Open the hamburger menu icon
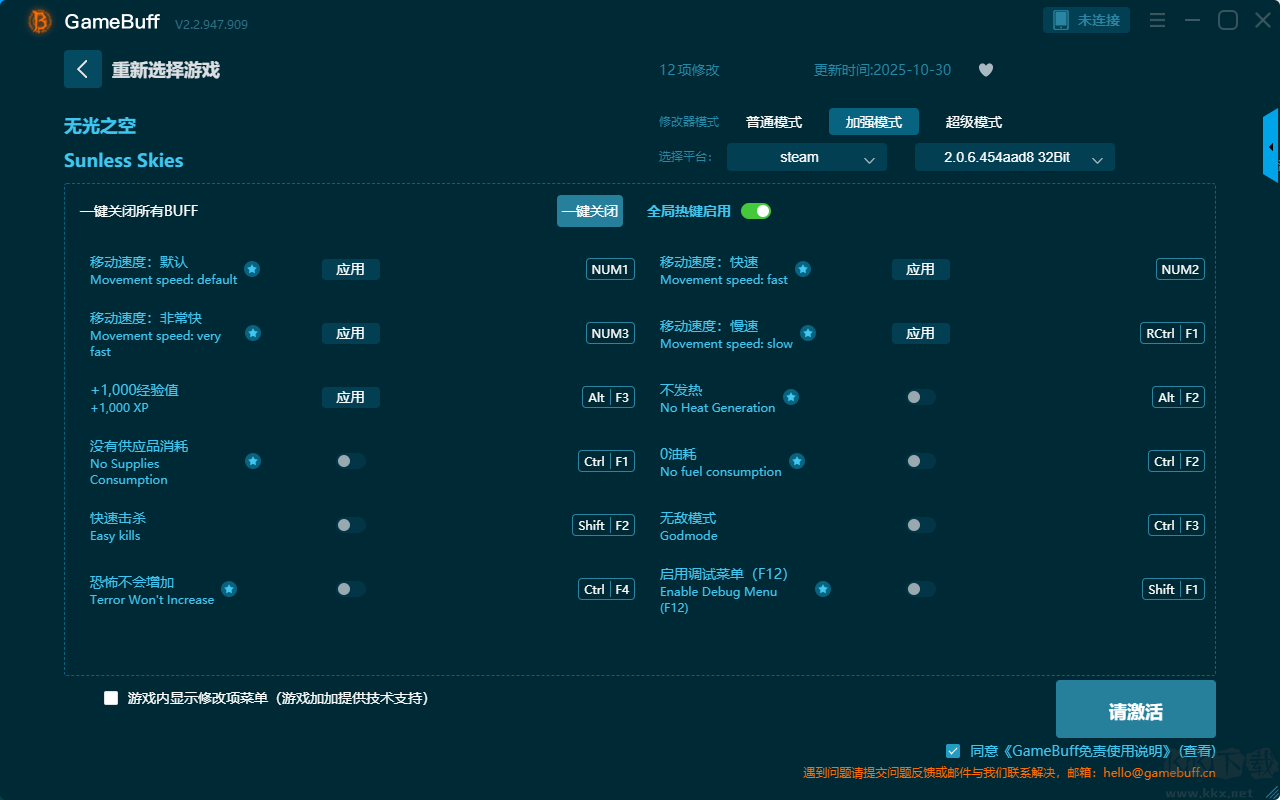Viewport: 1280px width, 800px height. 1157,21
